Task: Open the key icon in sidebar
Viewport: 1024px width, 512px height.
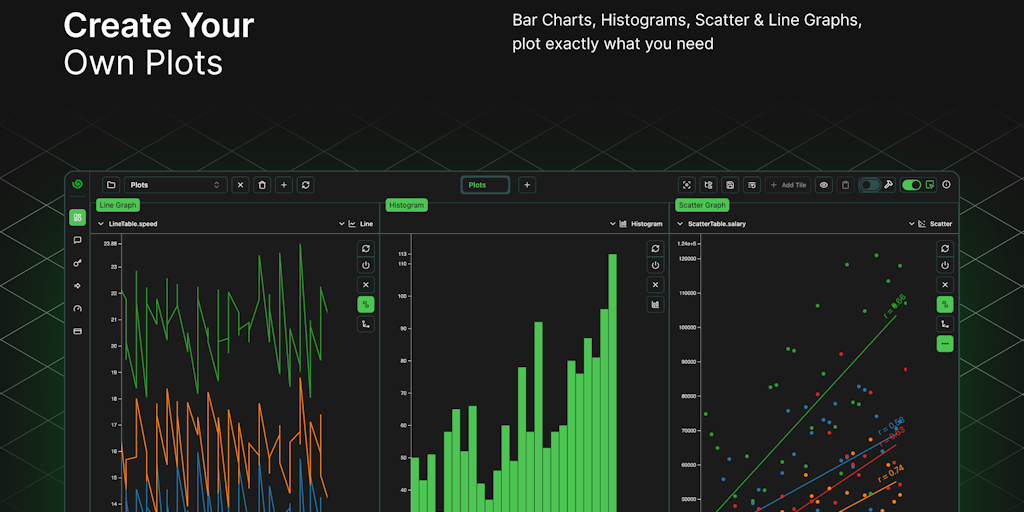Action: pos(77,263)
